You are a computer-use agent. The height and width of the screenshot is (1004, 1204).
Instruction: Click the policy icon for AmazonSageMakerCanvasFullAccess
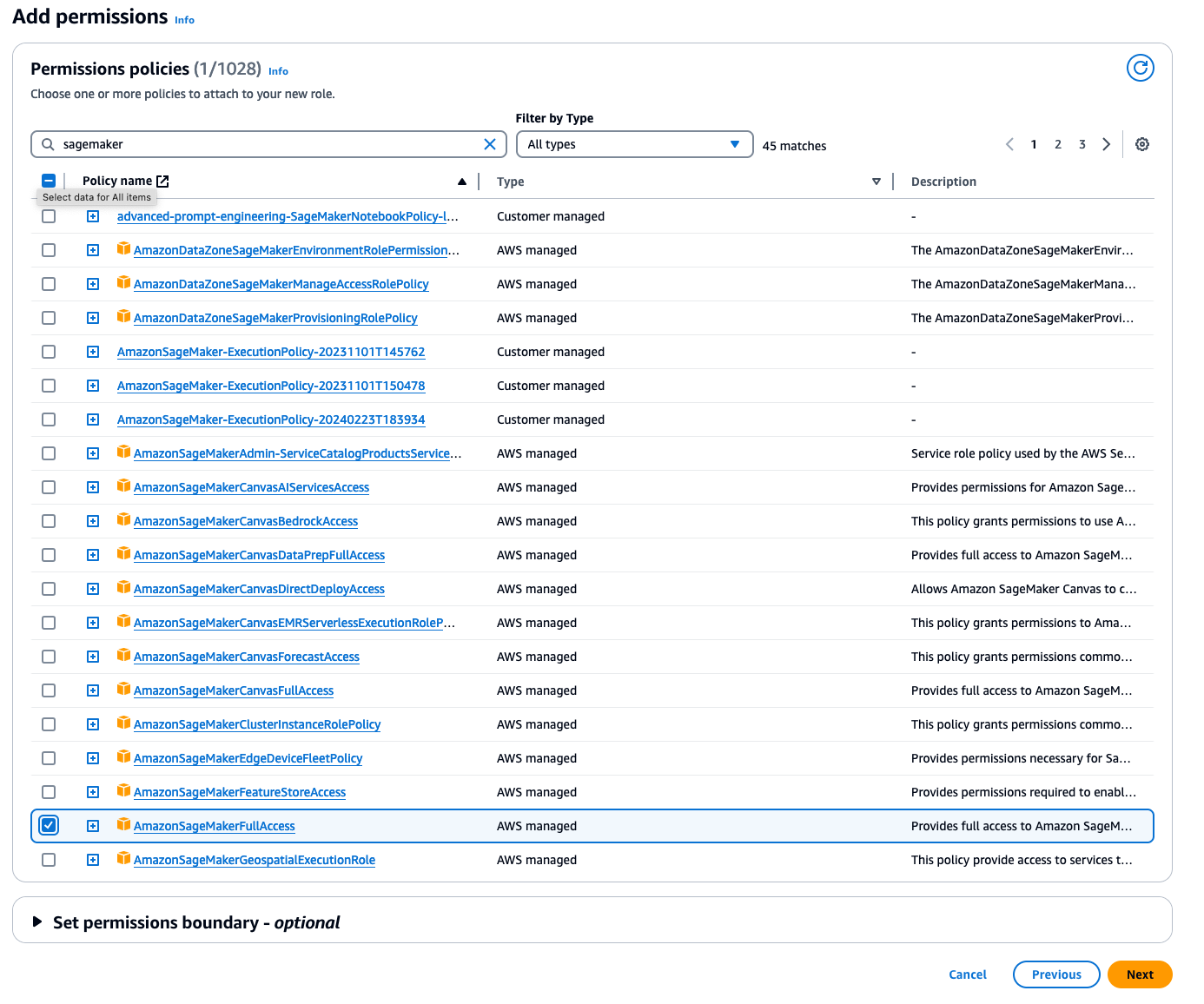[123, 689]
